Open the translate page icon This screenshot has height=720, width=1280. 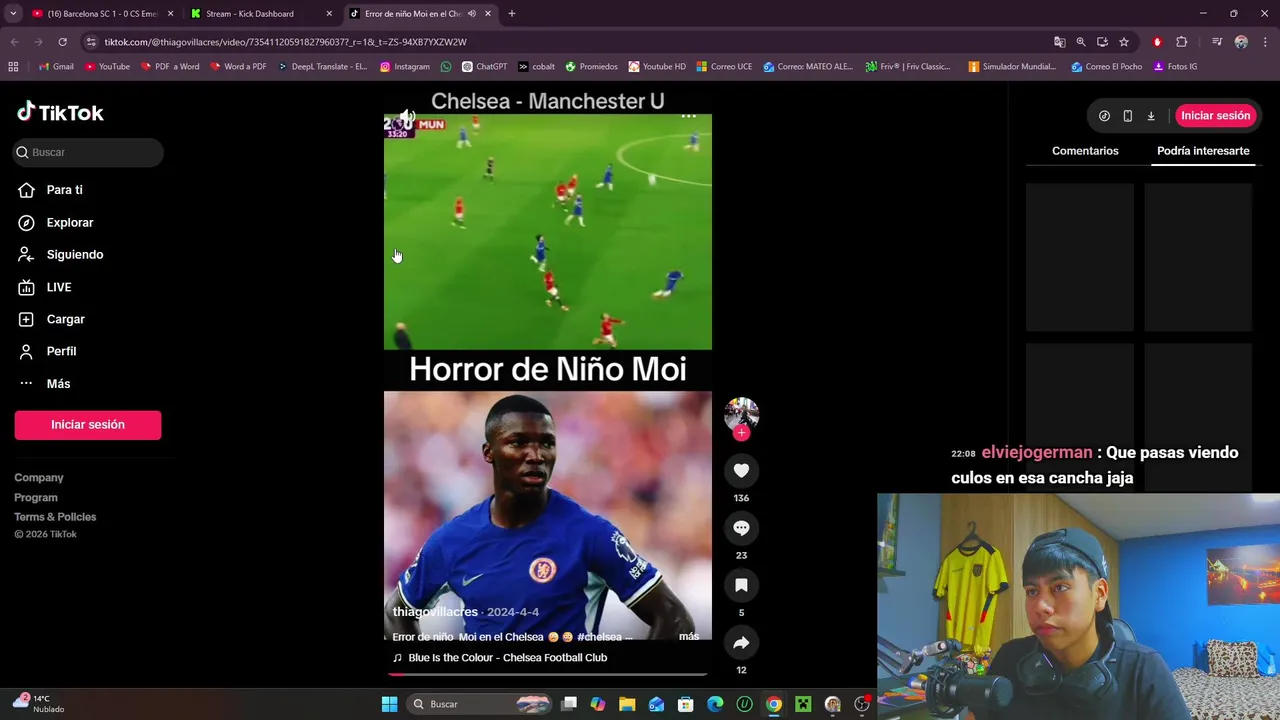(1060, 42)
